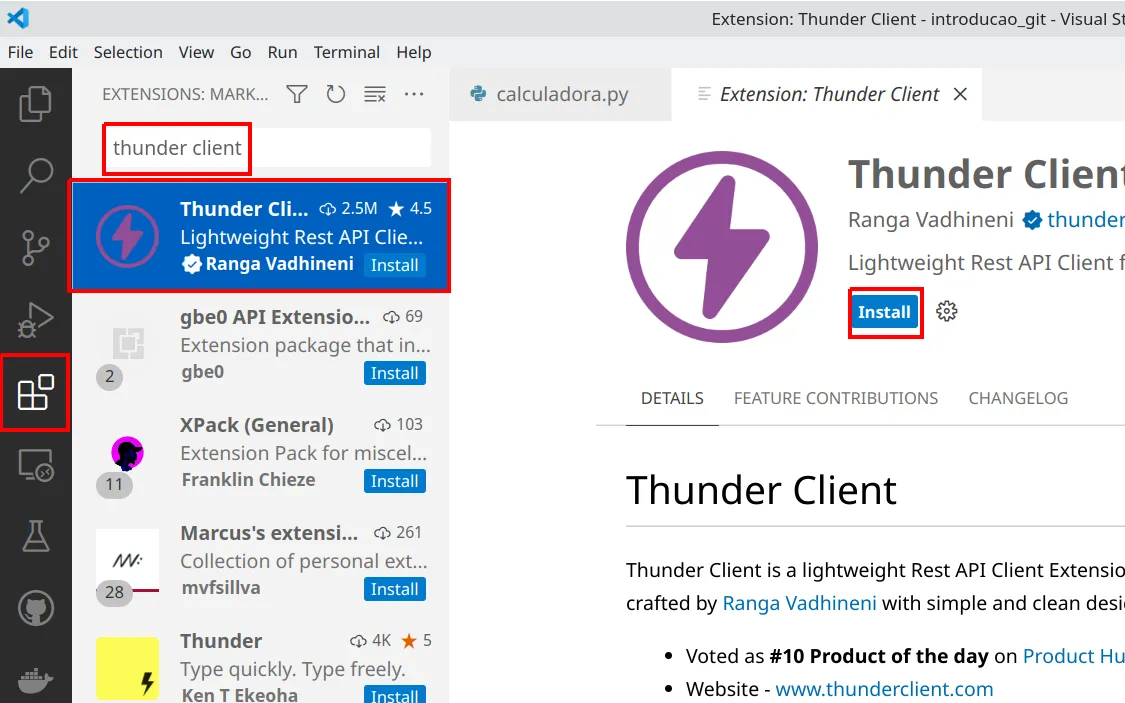Click the manage gear next to Install
The width and height of the screenshot is (1125, 703).
pyautogui.click(x=946, y=311)
